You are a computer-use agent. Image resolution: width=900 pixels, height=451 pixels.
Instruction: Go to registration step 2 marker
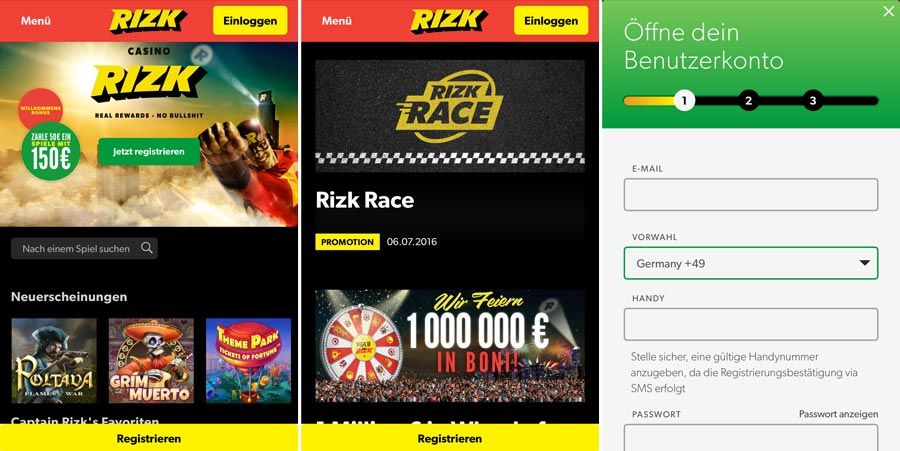point(748,101)
